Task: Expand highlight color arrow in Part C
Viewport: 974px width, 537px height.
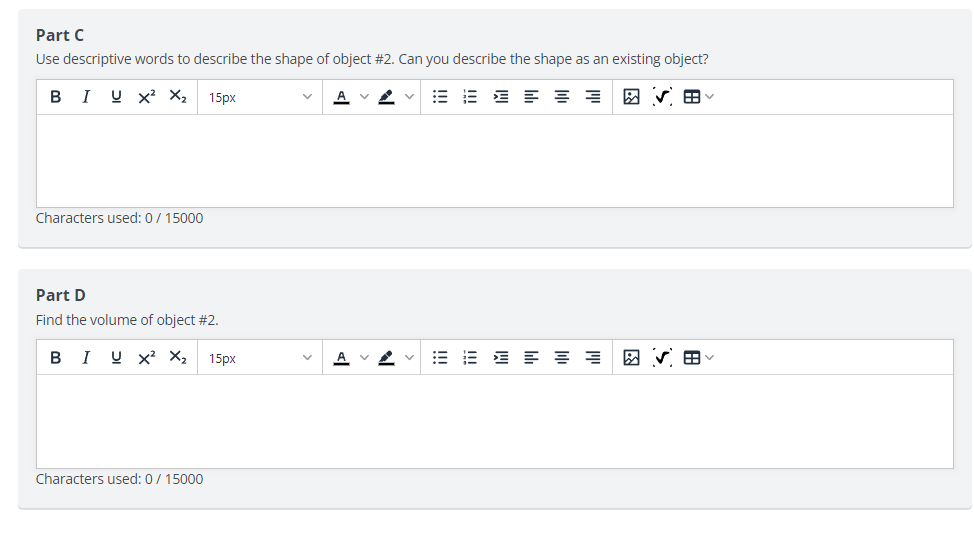Action: coord(409,97)
